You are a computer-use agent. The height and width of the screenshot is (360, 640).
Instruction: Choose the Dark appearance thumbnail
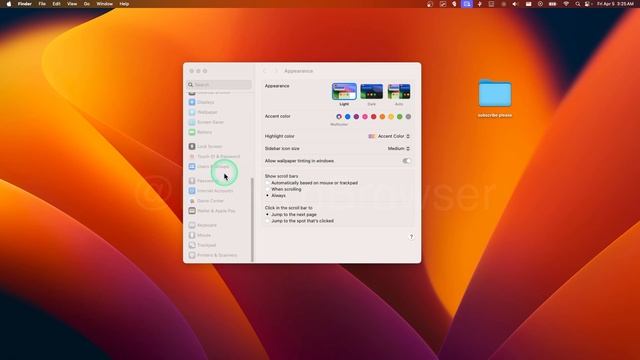[x=371, y=92]
